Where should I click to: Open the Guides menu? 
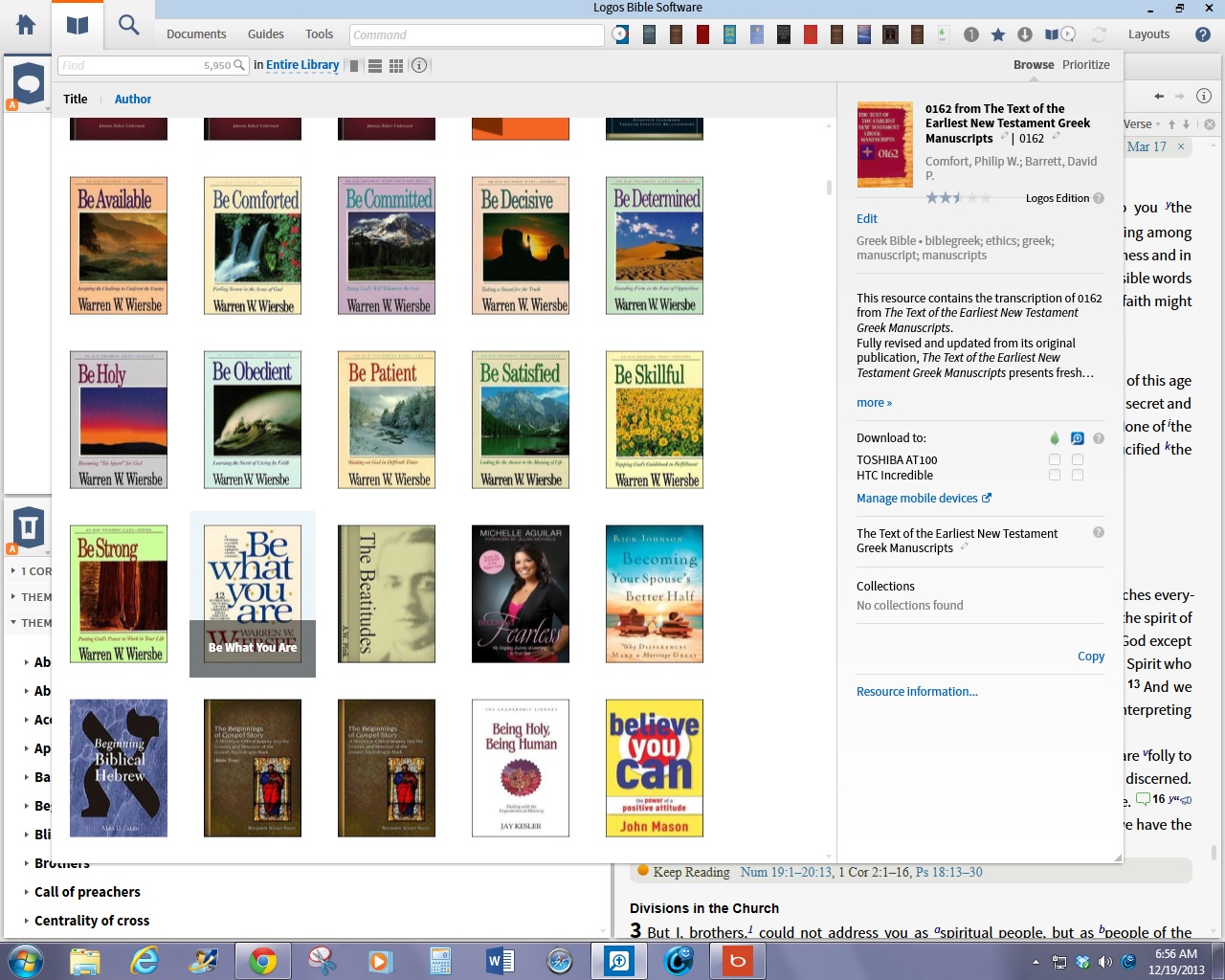pyautogui.click(x=266, y=34)
